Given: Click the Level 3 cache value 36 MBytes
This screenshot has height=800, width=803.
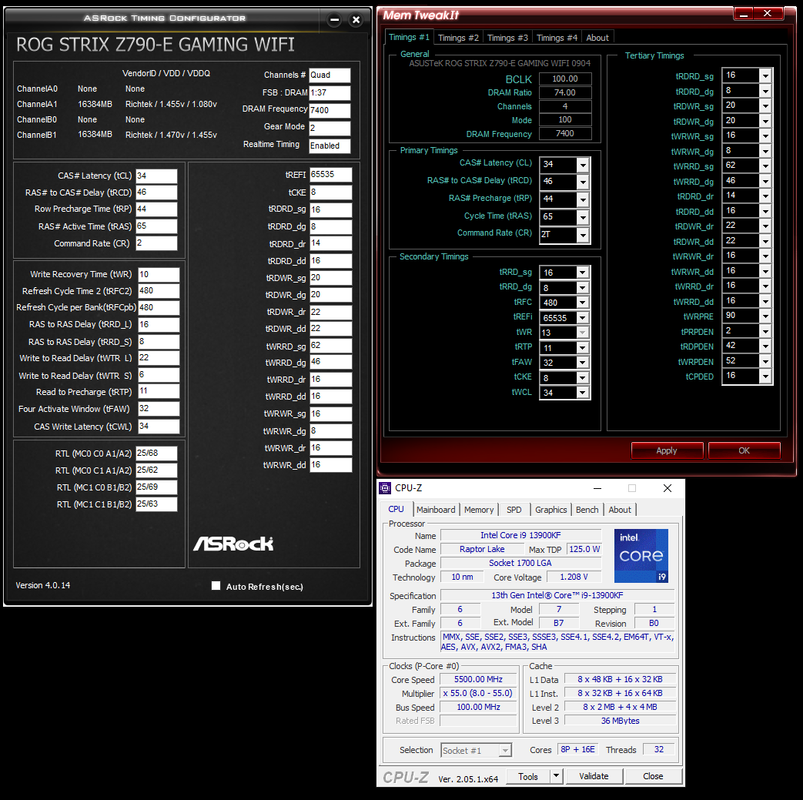Looking at the screenshot, I should pyautogui.click(x=620, y=721).
